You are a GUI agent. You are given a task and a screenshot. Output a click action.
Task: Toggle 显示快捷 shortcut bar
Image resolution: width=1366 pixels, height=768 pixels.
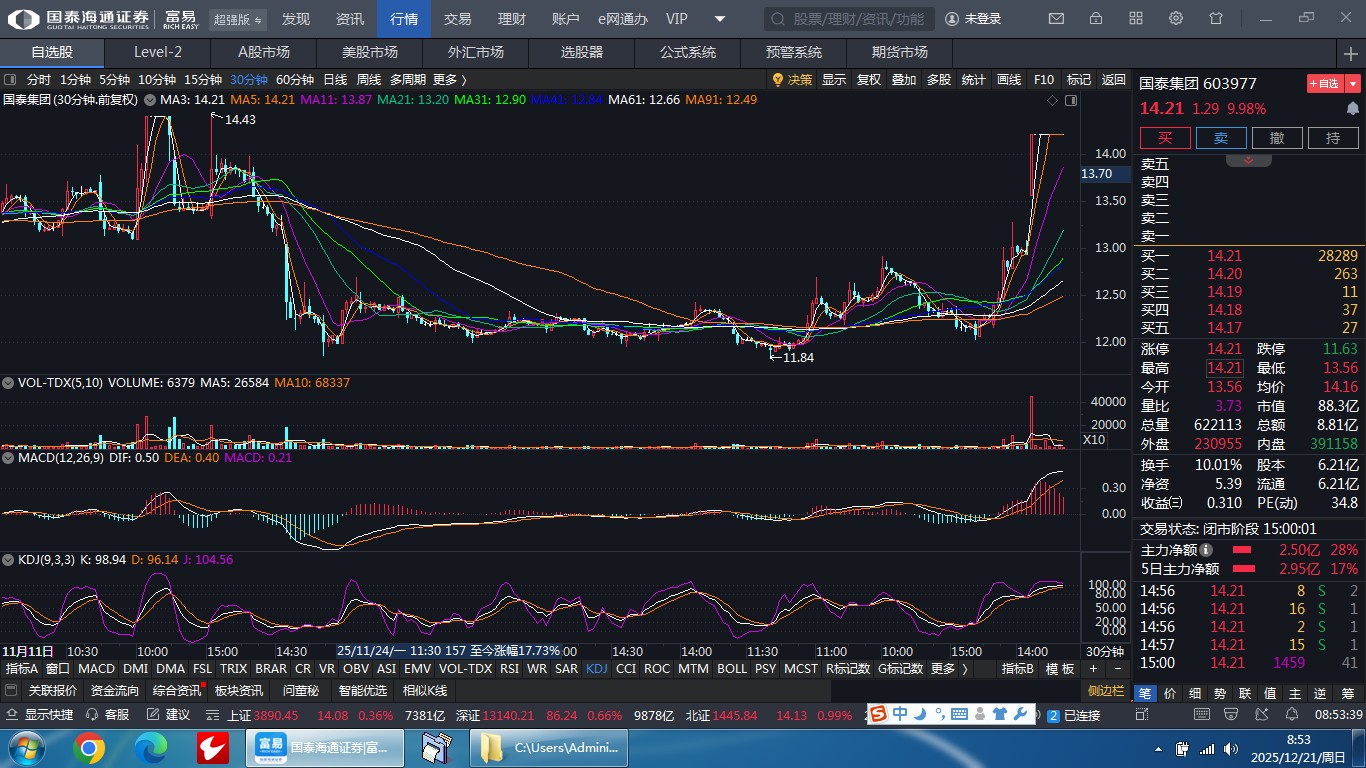point(40,715)
